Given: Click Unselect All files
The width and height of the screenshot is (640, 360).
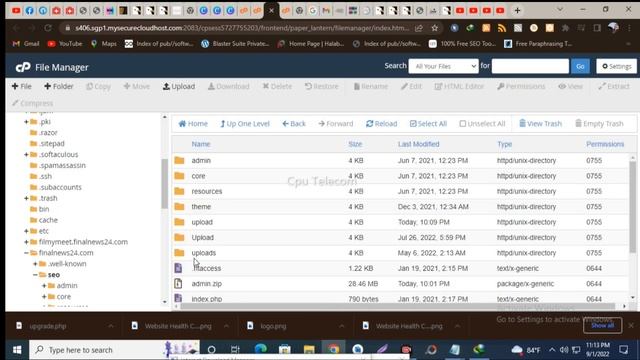Looking at the screenshot, I should (482, 124).
